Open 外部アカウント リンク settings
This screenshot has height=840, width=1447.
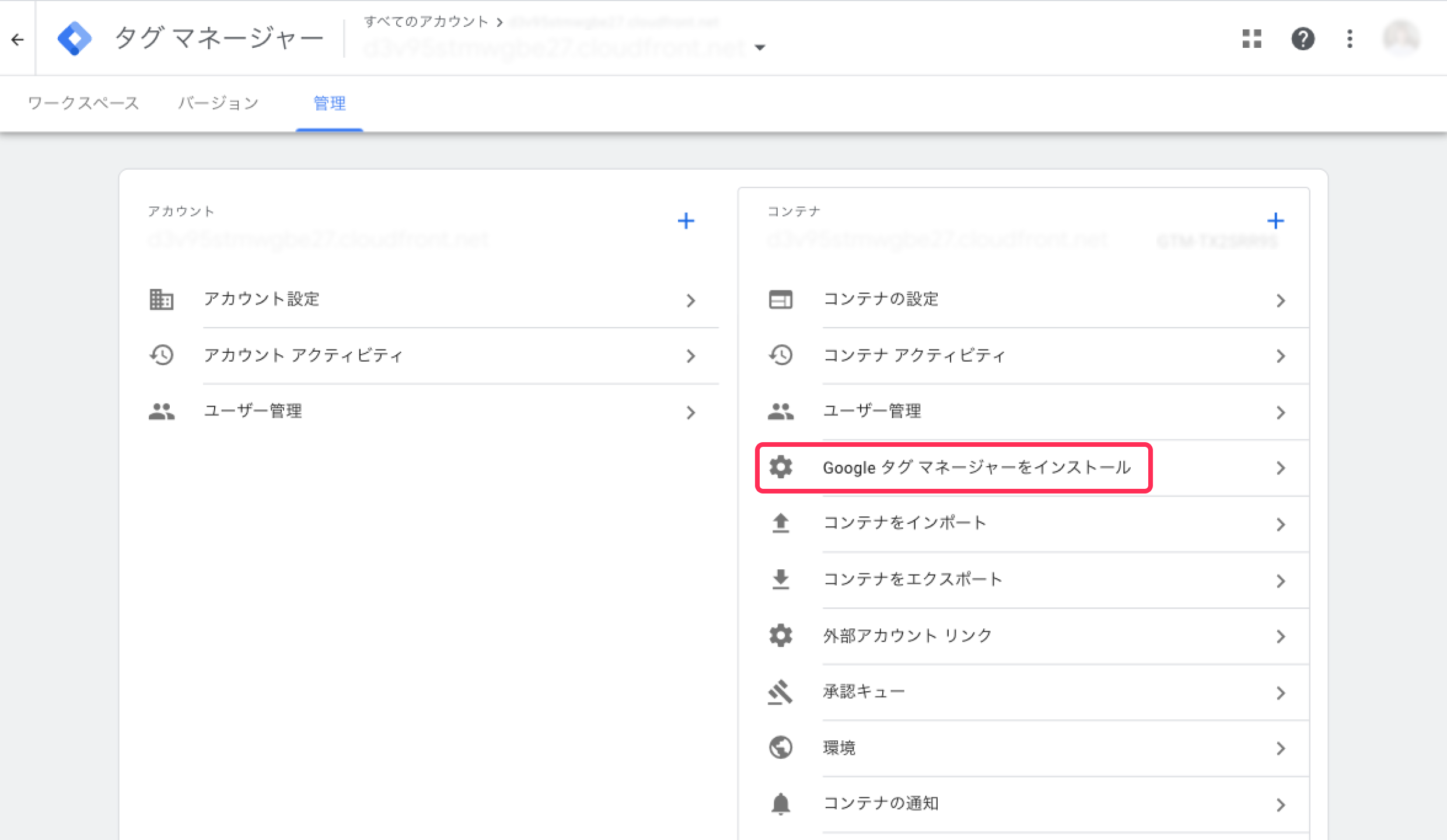tap(907, 636)
